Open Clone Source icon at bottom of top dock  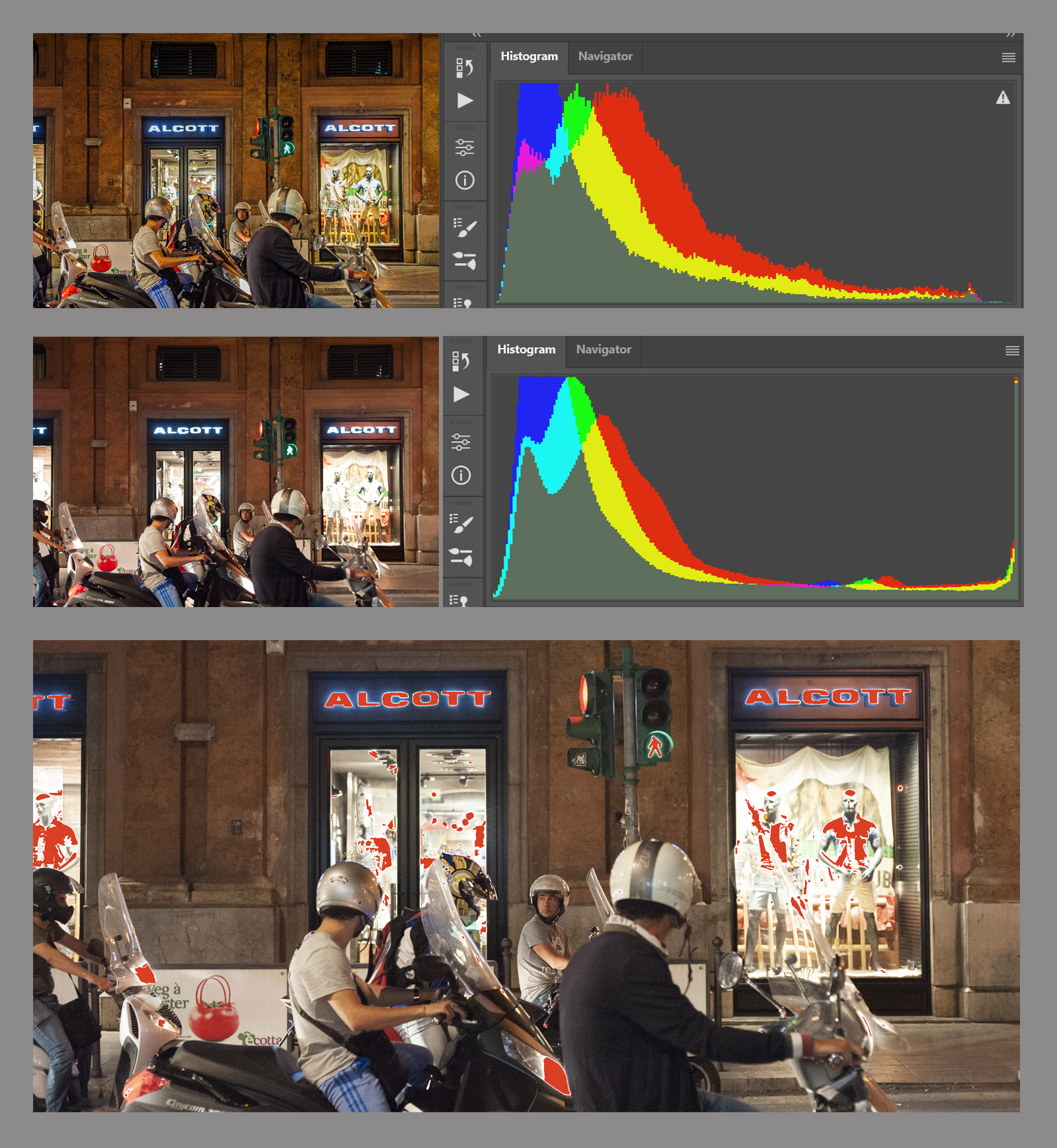[x=463, y=303]
